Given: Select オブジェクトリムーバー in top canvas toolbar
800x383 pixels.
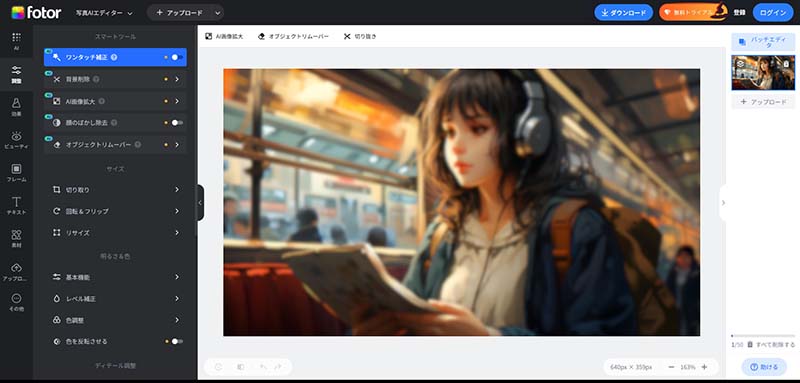Looking at the screenshot, I should pyautogui.click(x=293, y=37).
